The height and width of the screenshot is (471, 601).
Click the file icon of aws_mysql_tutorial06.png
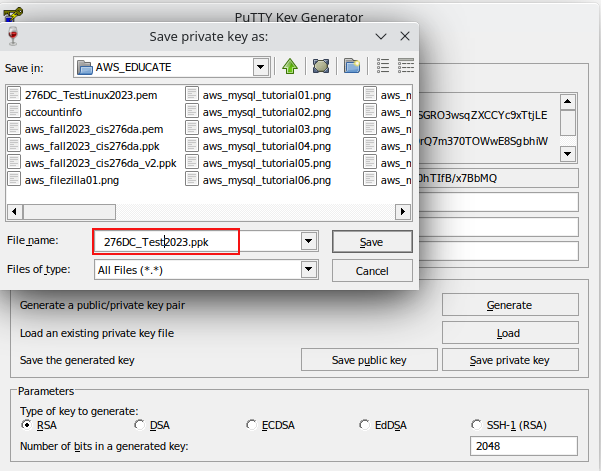[192, 179]
